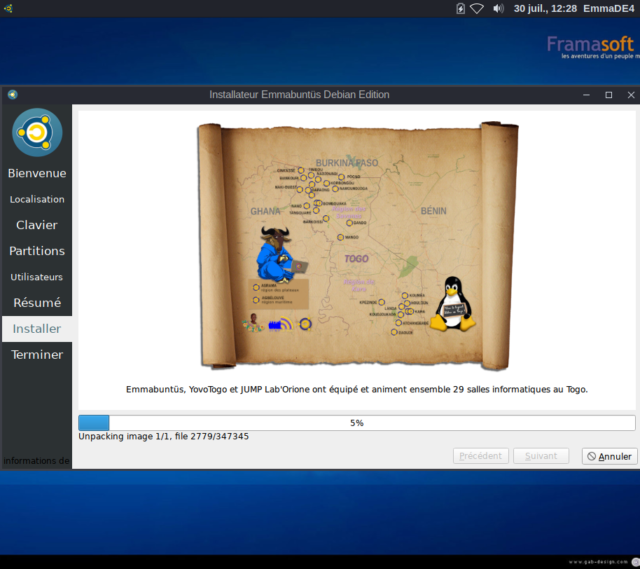The height and width of the screenshot is (569, 640).
Task: Minimize the installer window
Action: coord(587,95)
